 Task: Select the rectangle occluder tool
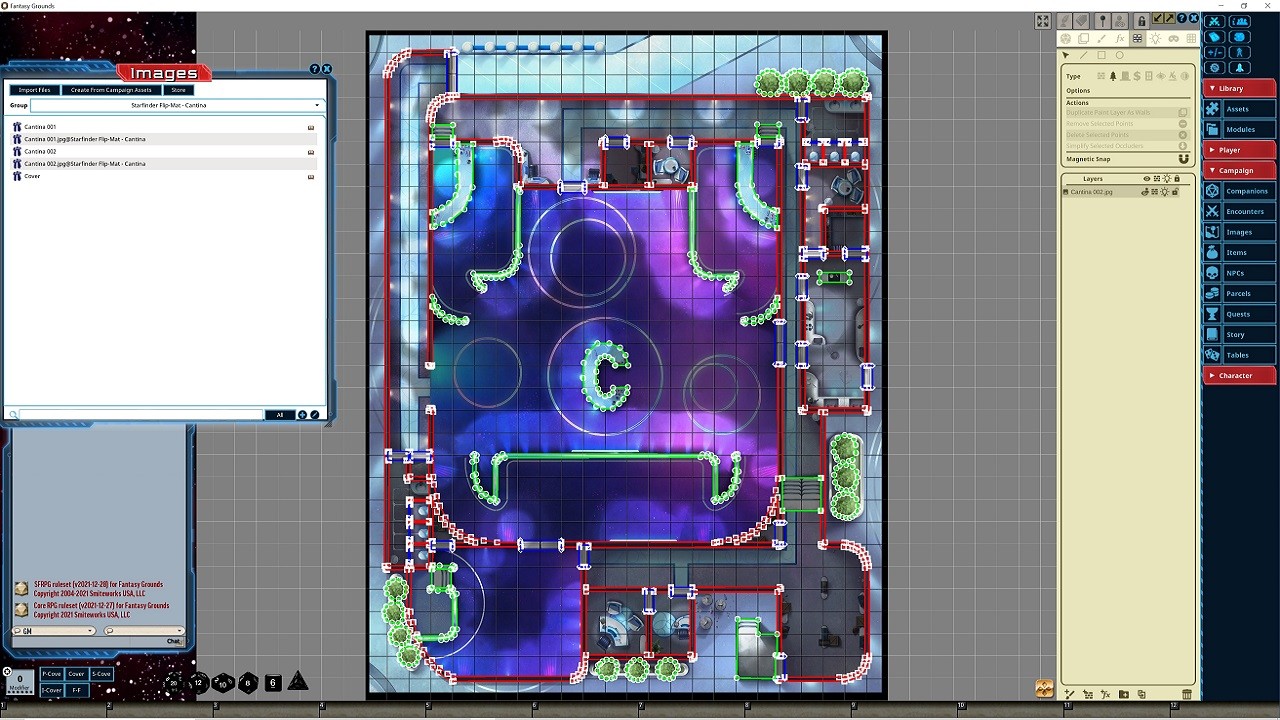pyautogui.click(x=1101, y=55)
